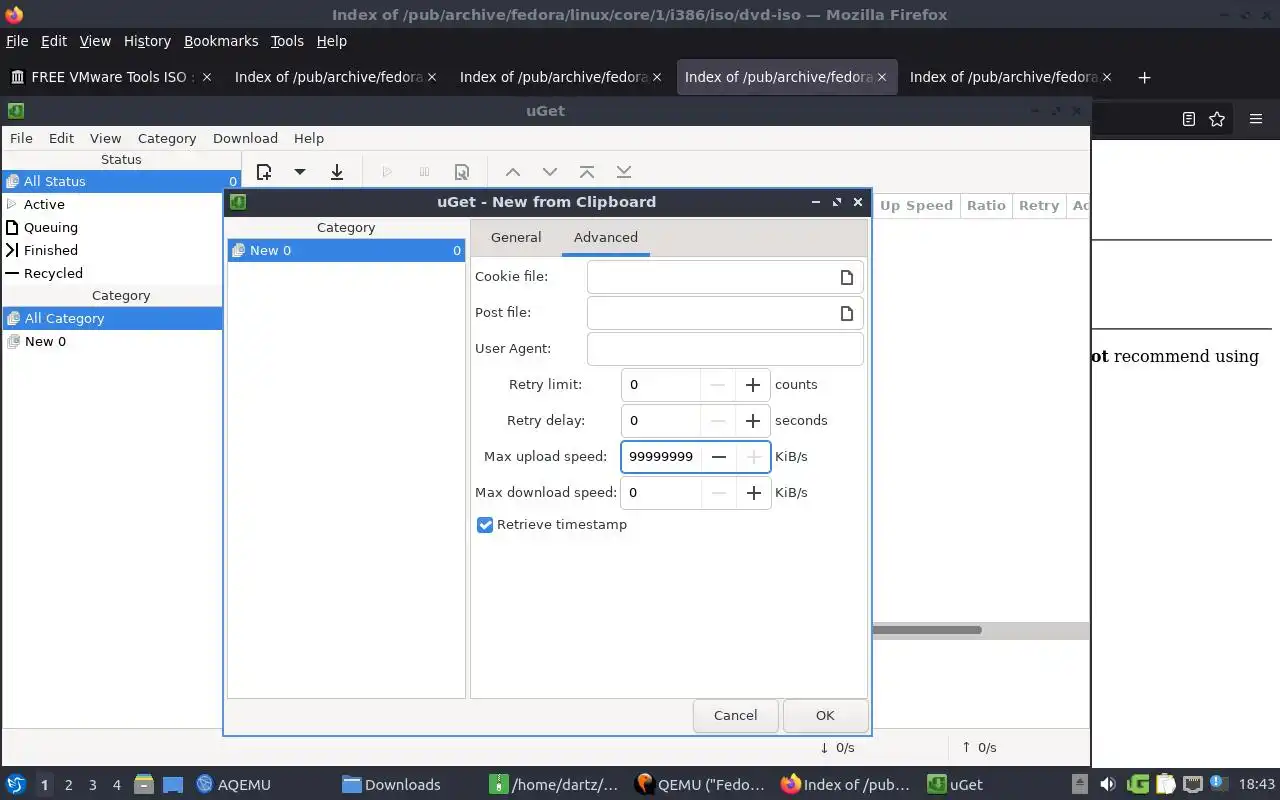Viewport: 1280px width, 800px height.
Task: Click the Pause icon in uGet toolbar
Action: (424, 172)
